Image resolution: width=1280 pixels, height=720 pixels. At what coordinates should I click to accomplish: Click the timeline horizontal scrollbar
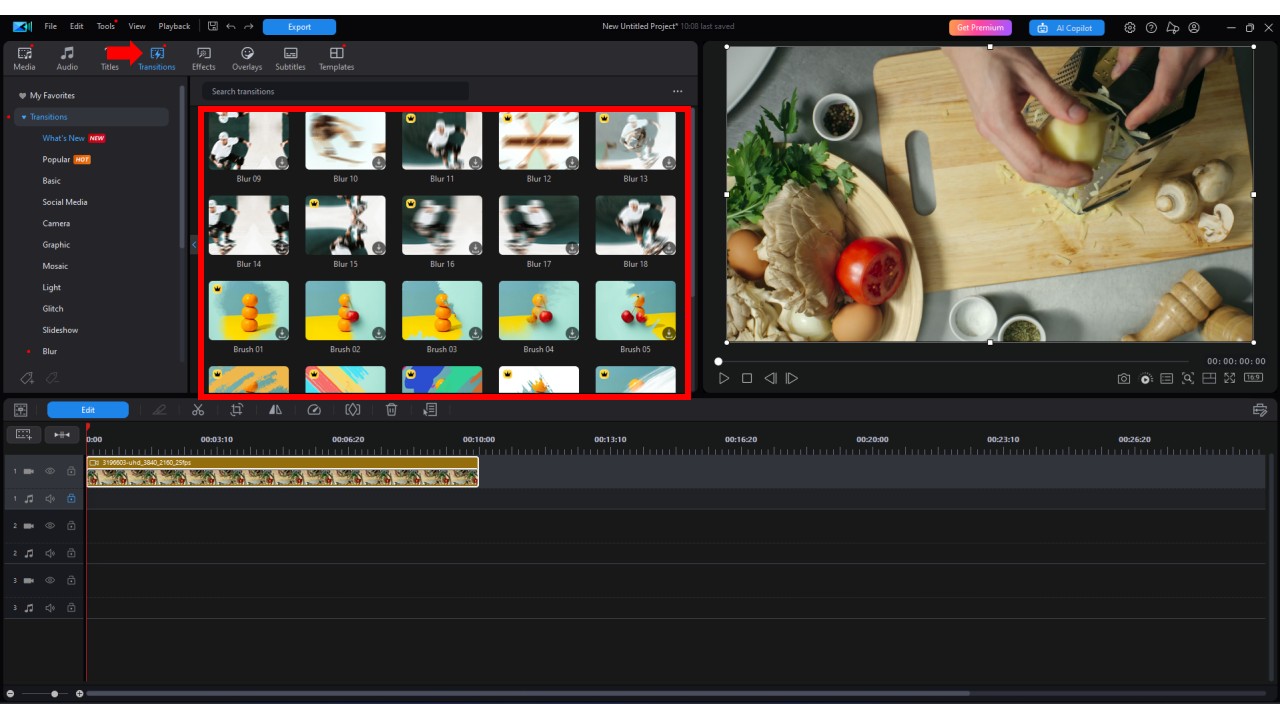click(528, 693)
